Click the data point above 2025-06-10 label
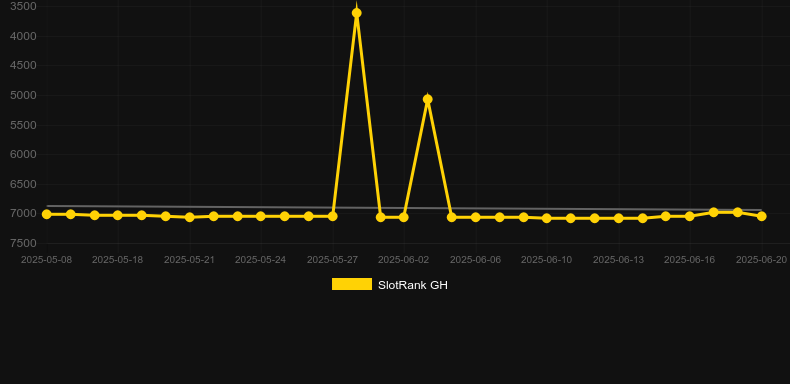Screen dimensions: 790x384 547,218
